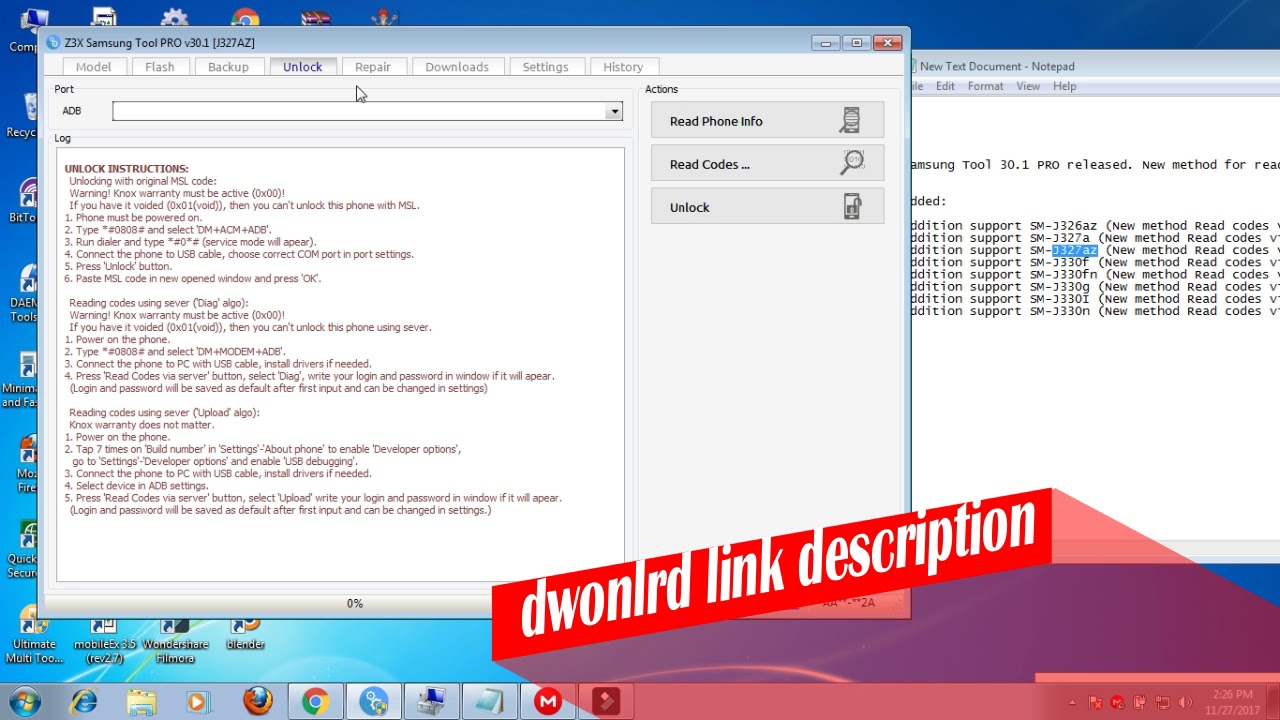Open Notepad View menu

click(x=1028, y=86)
